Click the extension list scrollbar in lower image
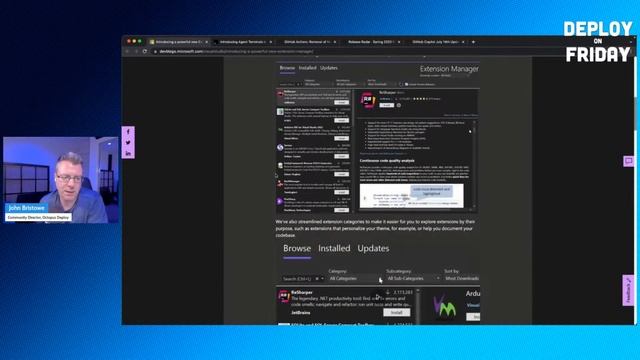The image size is (640, 360). pos(418,306)
